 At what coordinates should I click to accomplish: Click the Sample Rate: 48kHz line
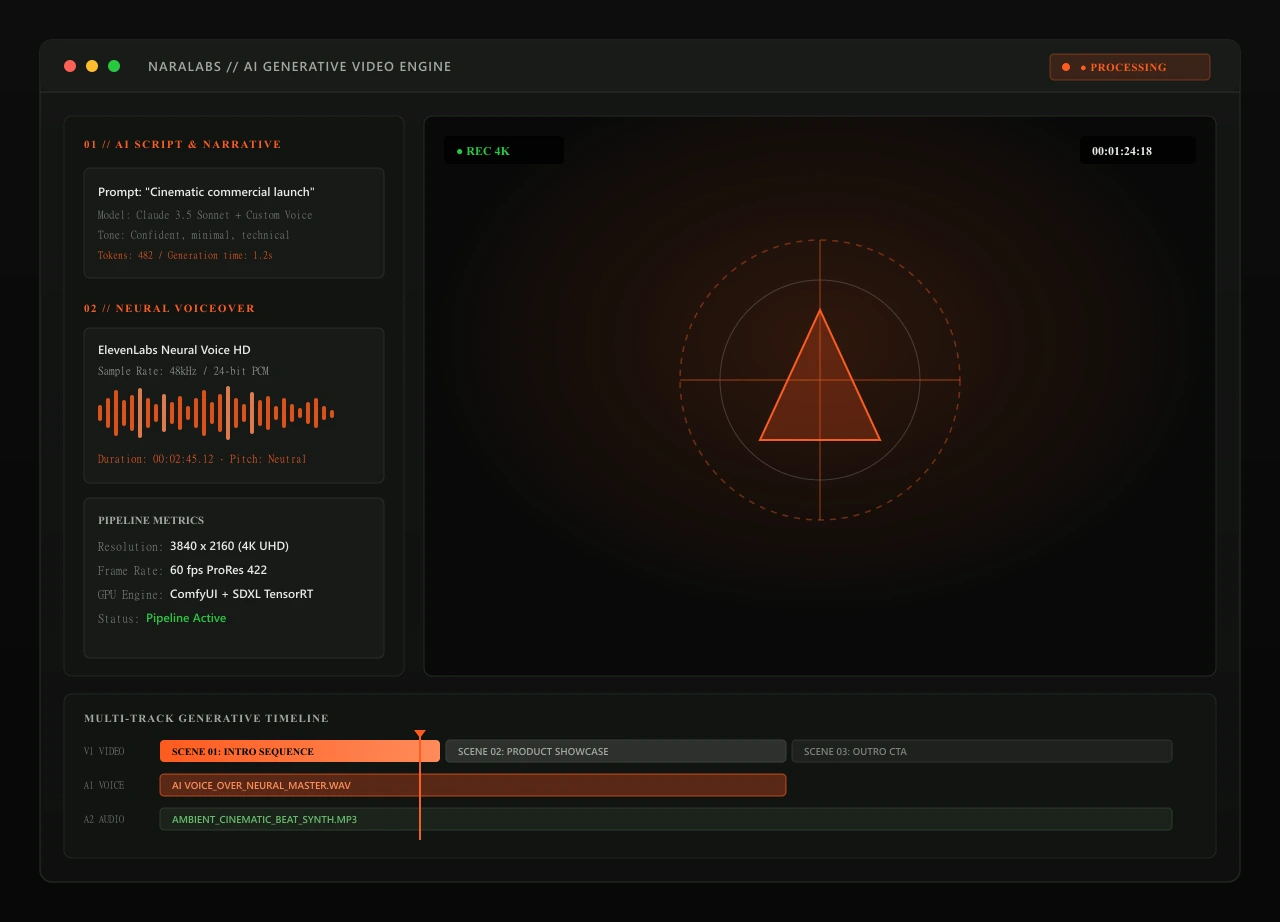pyautogui.click(x=183, y=371)
